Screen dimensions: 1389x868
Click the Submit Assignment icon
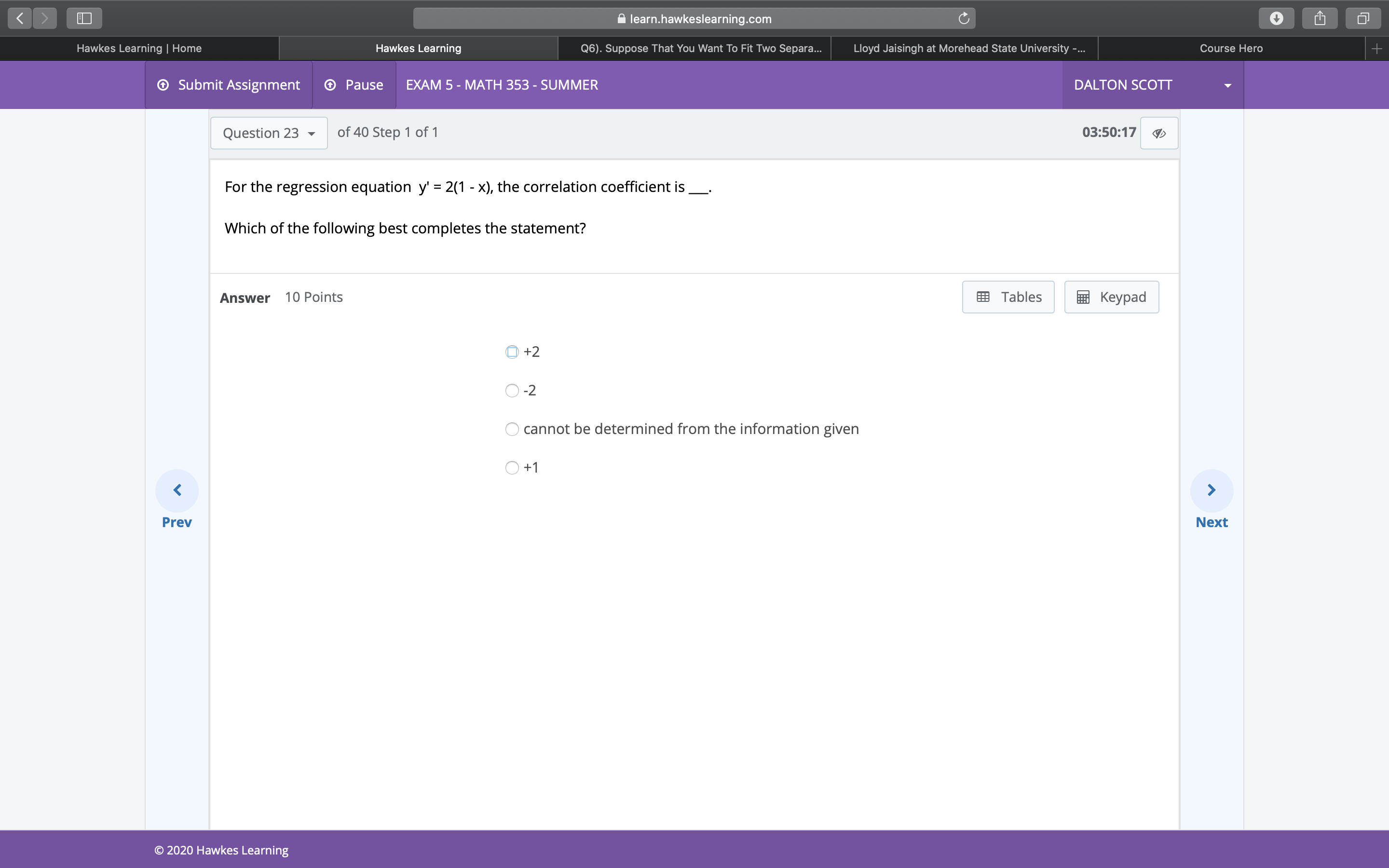coord(163,84)
